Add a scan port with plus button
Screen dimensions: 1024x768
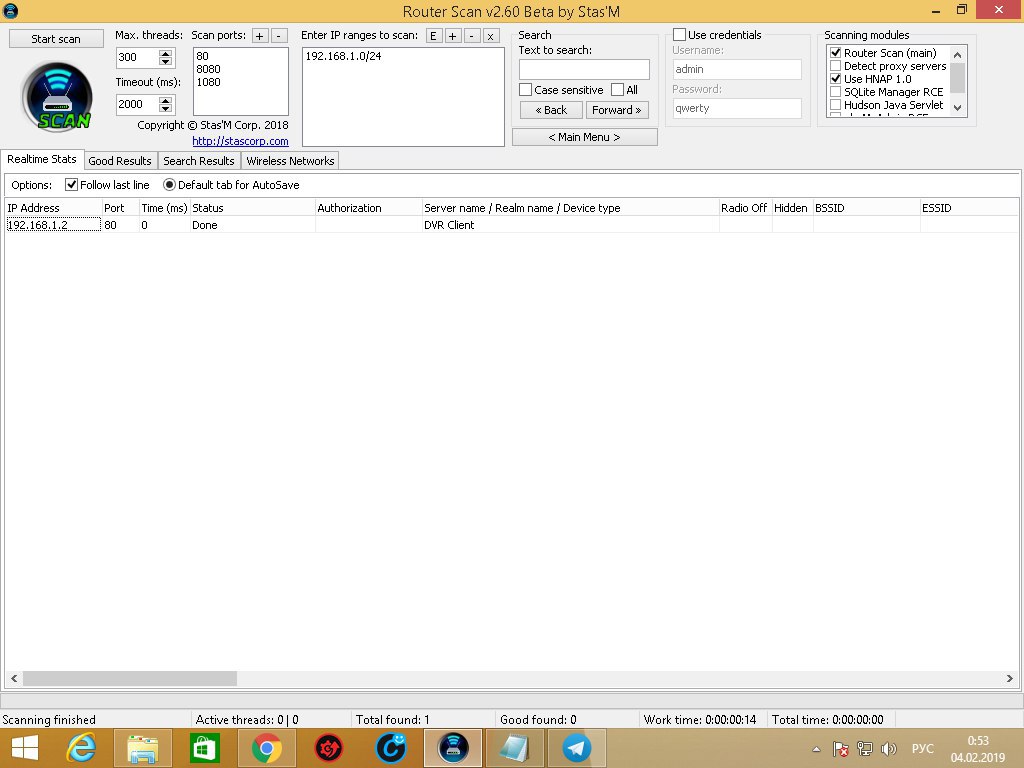click(260, 36)
